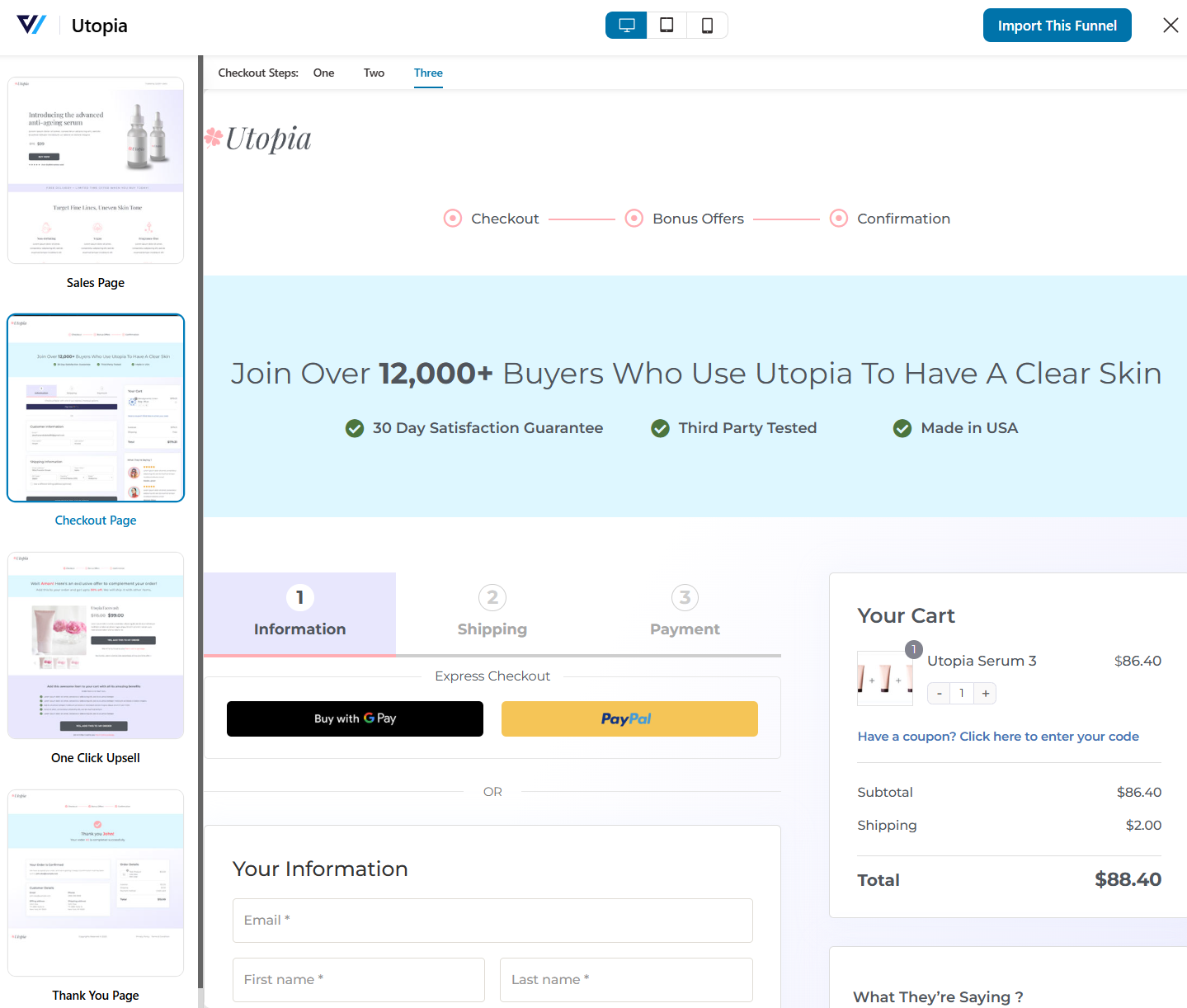Click the Shipping cost $2.00
The image size is (1187, 1008).
point(1143,825)
